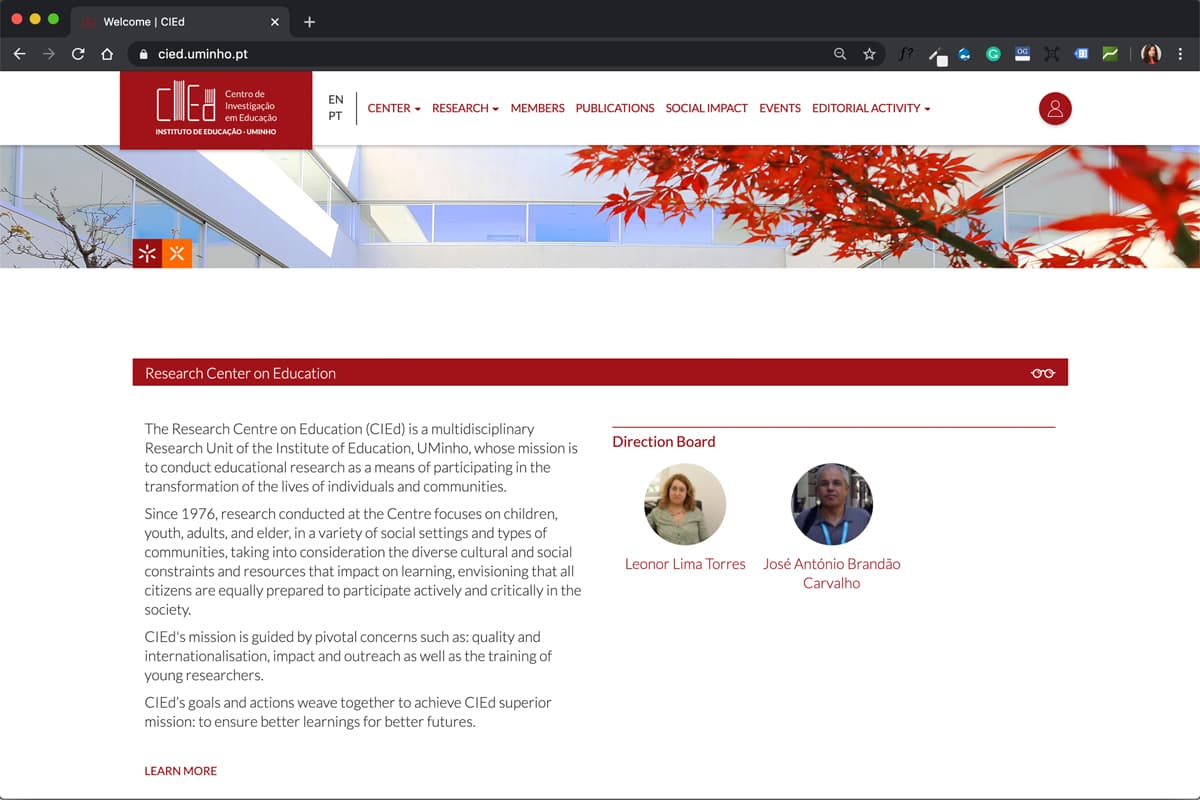Image resolution: width=1200 pixels, height=800 pixels.
Task: Bookmark this page with the star icon
Action: [869, 54]
